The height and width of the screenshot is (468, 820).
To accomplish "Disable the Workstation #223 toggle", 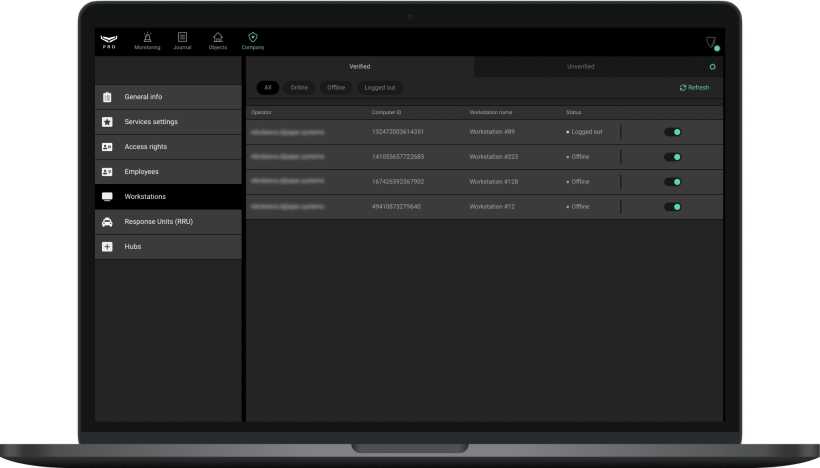I will (x=672, y=157).
